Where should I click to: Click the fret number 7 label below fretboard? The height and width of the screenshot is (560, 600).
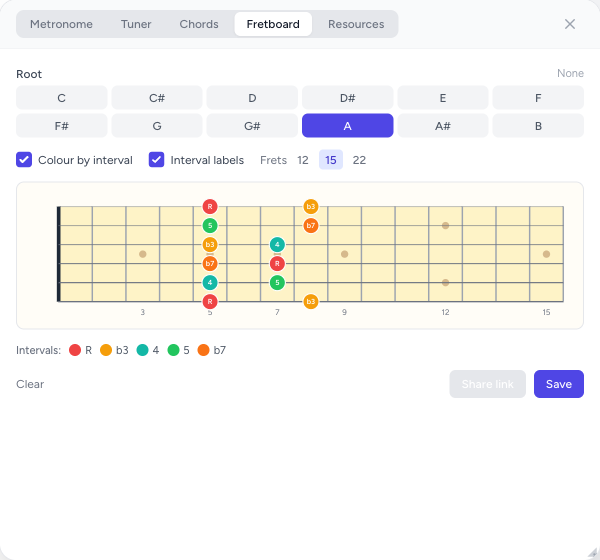click(x=277, y=312)
